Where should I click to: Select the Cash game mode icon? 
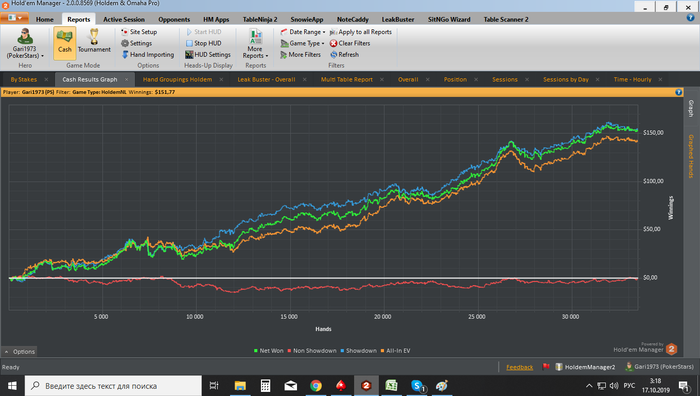click(65, 43)
